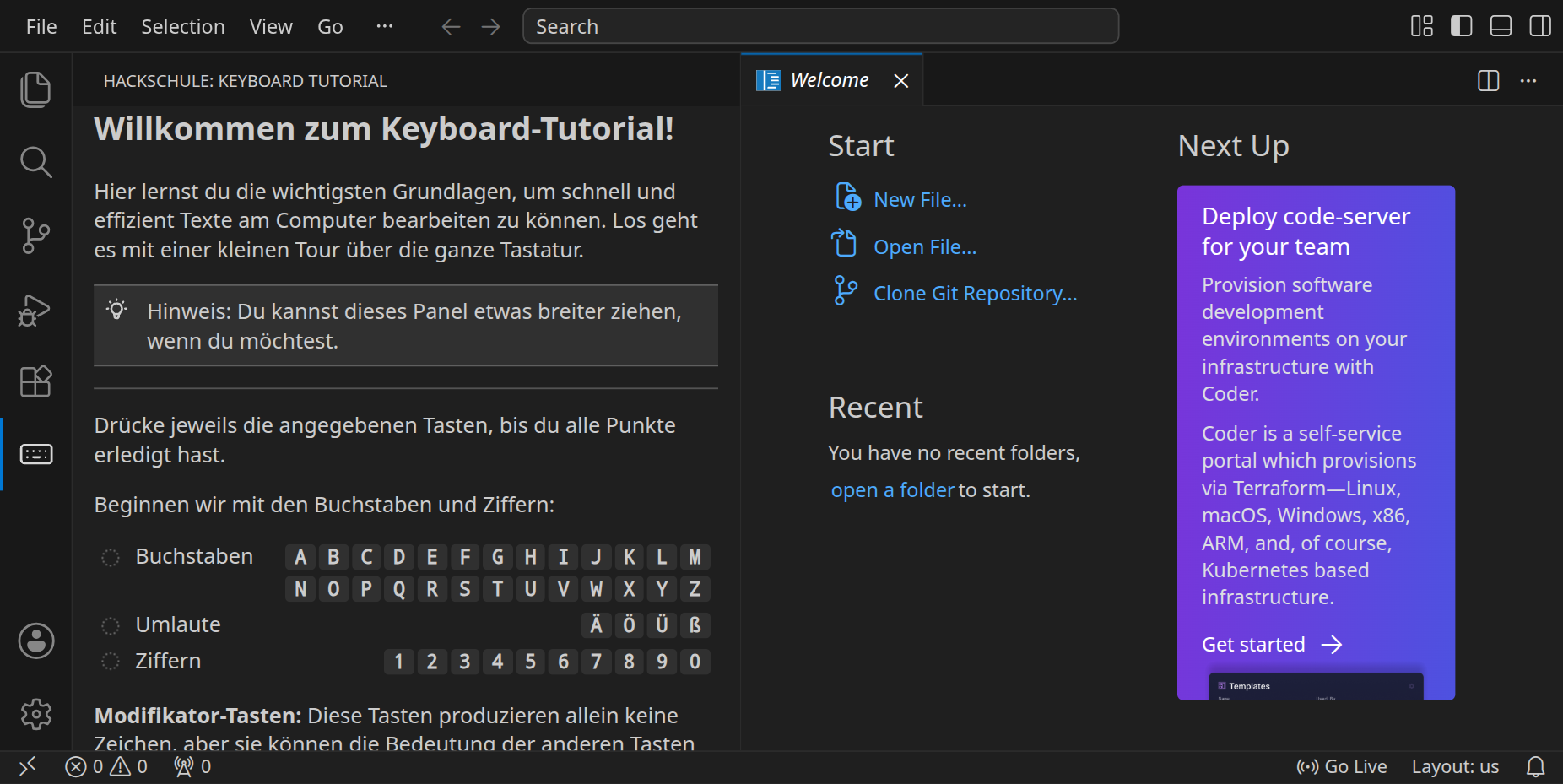Toggle the bottom Panel visibility
Screen dimensions: 1563x784
pyautogui.click(x=1501, y=26)
